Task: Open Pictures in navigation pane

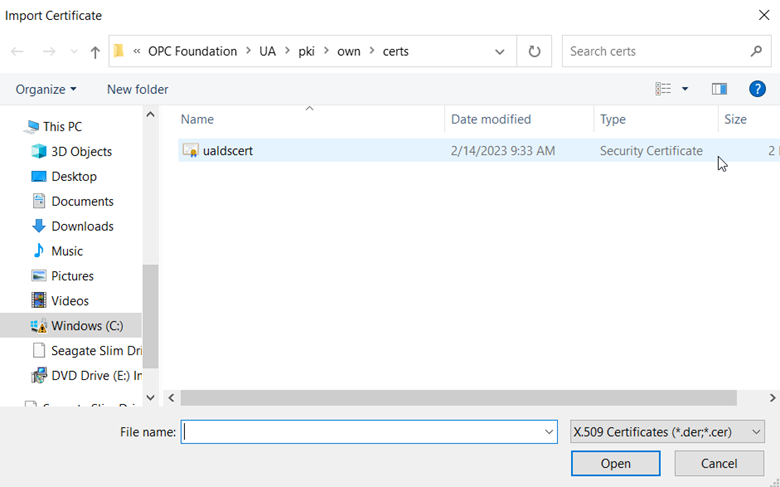Action: (73, 276)
